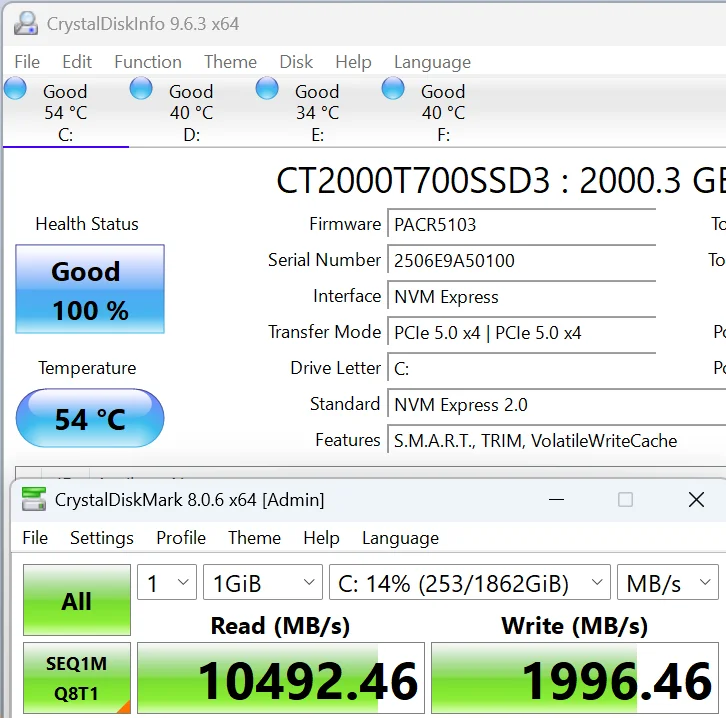This screenshot has height=718, width=726.
Task: Click the SEQ1M write result 1996.46
Action: pos(575,678)
